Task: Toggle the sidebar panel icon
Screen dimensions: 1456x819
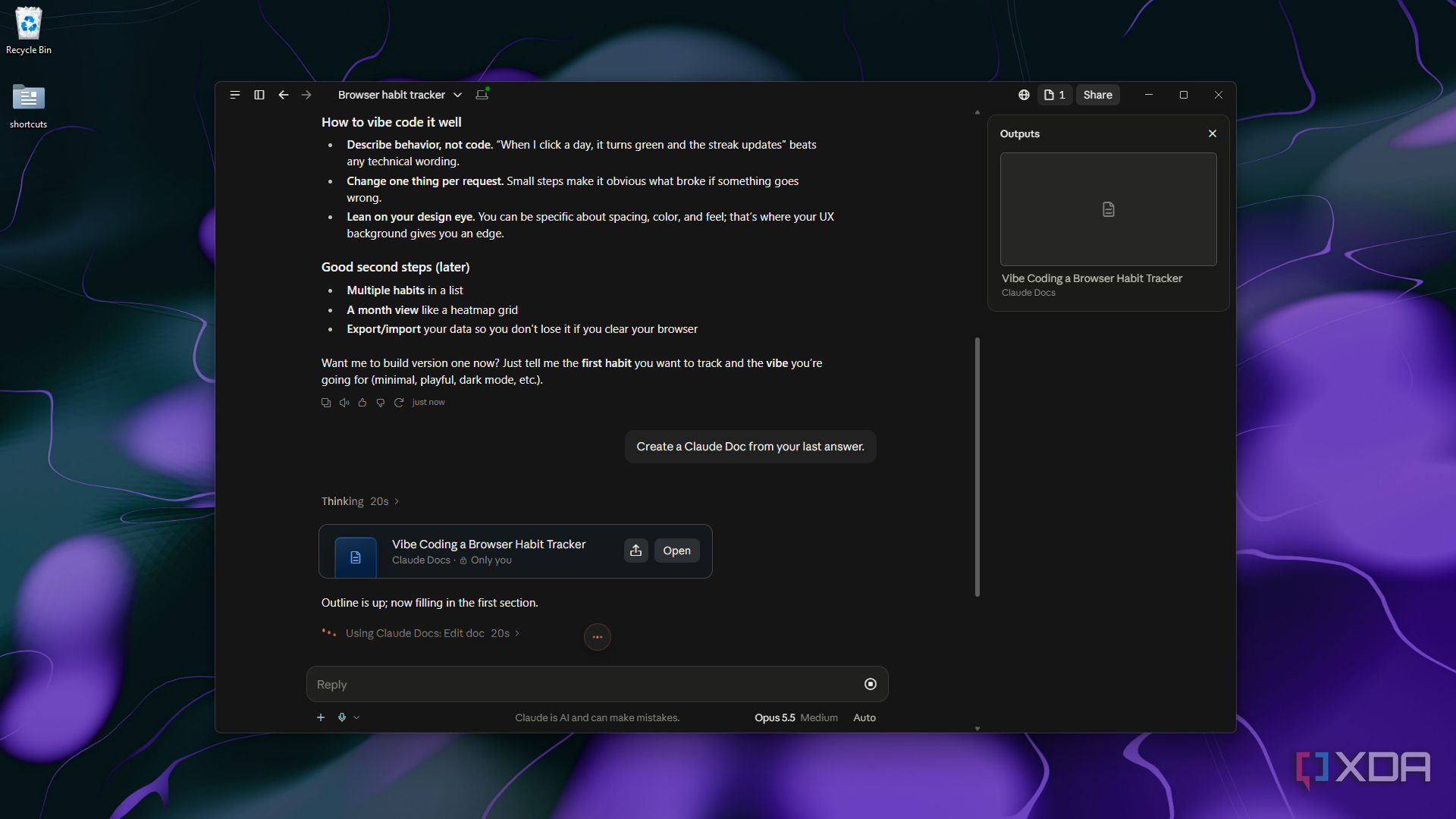Action: 259,95
